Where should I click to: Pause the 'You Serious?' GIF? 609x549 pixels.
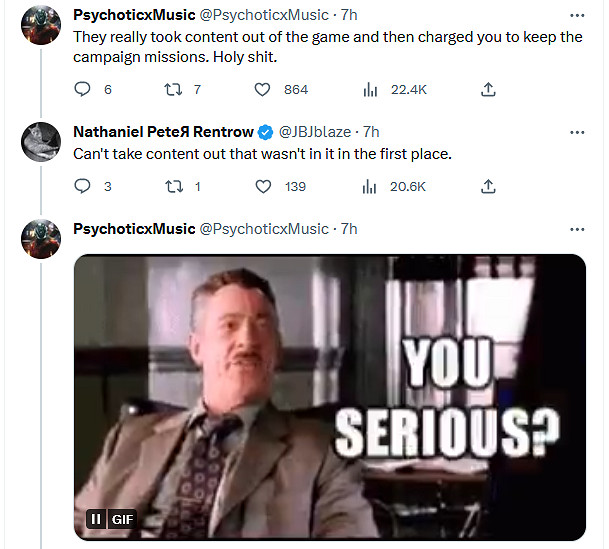tap(96, 519)
